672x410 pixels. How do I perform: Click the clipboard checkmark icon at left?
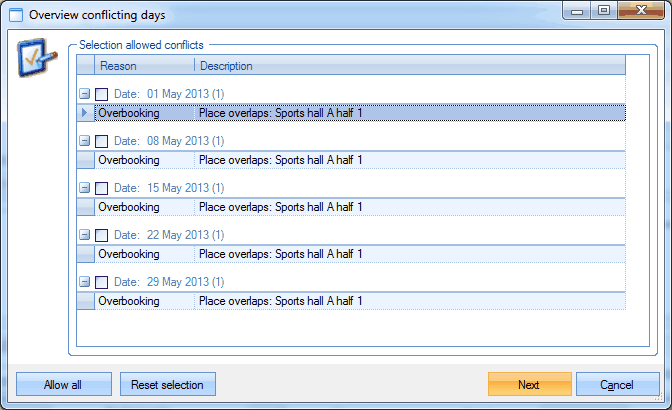click(x=35, y=58)
